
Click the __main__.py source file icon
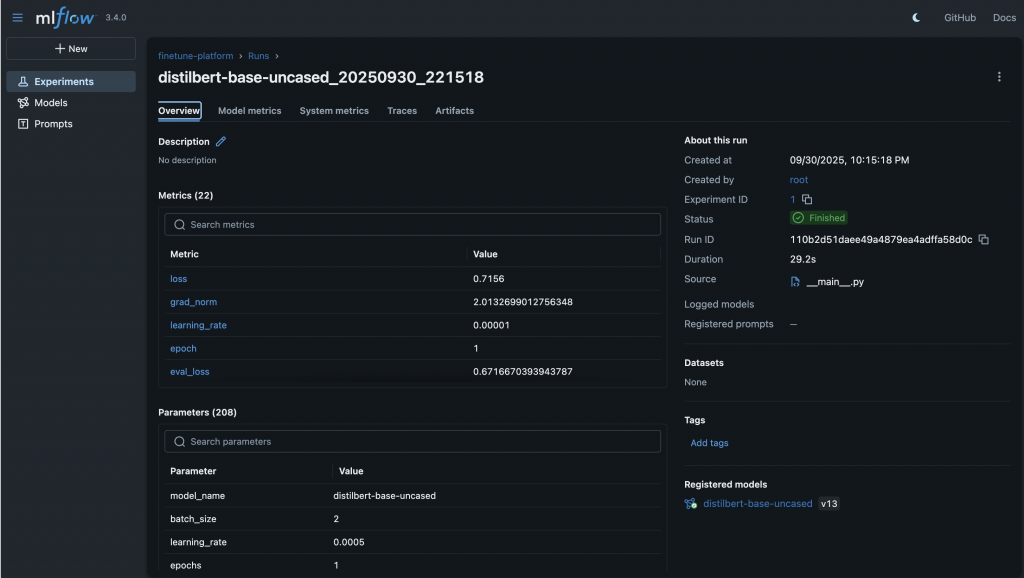(x=795, y=281)
